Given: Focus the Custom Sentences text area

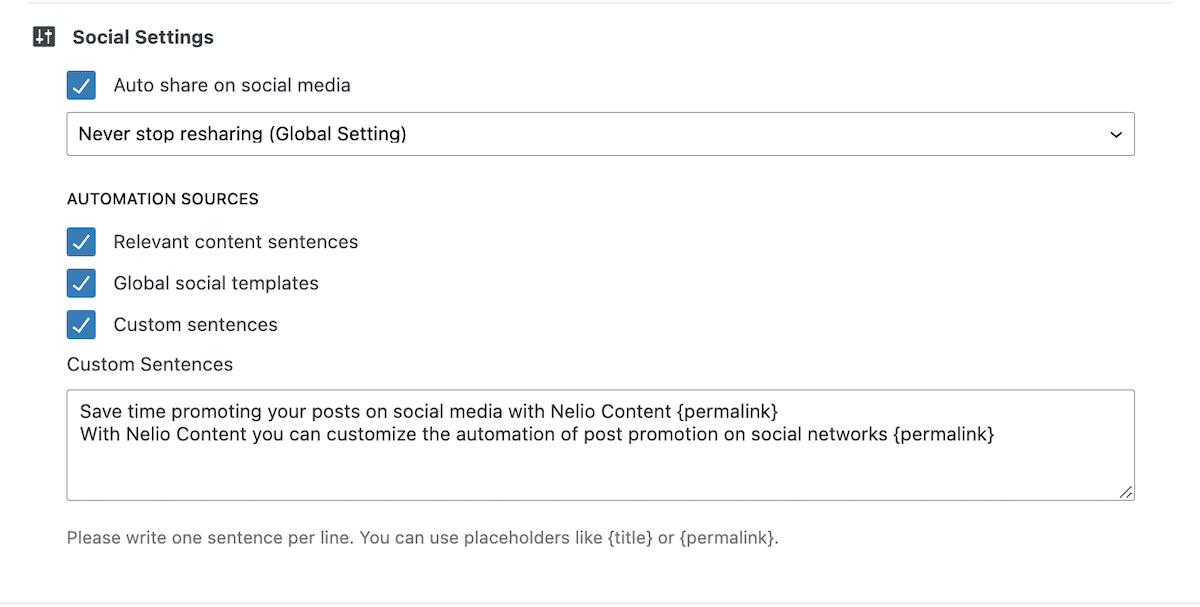Looking at the screenshot, I should point(600,445).
